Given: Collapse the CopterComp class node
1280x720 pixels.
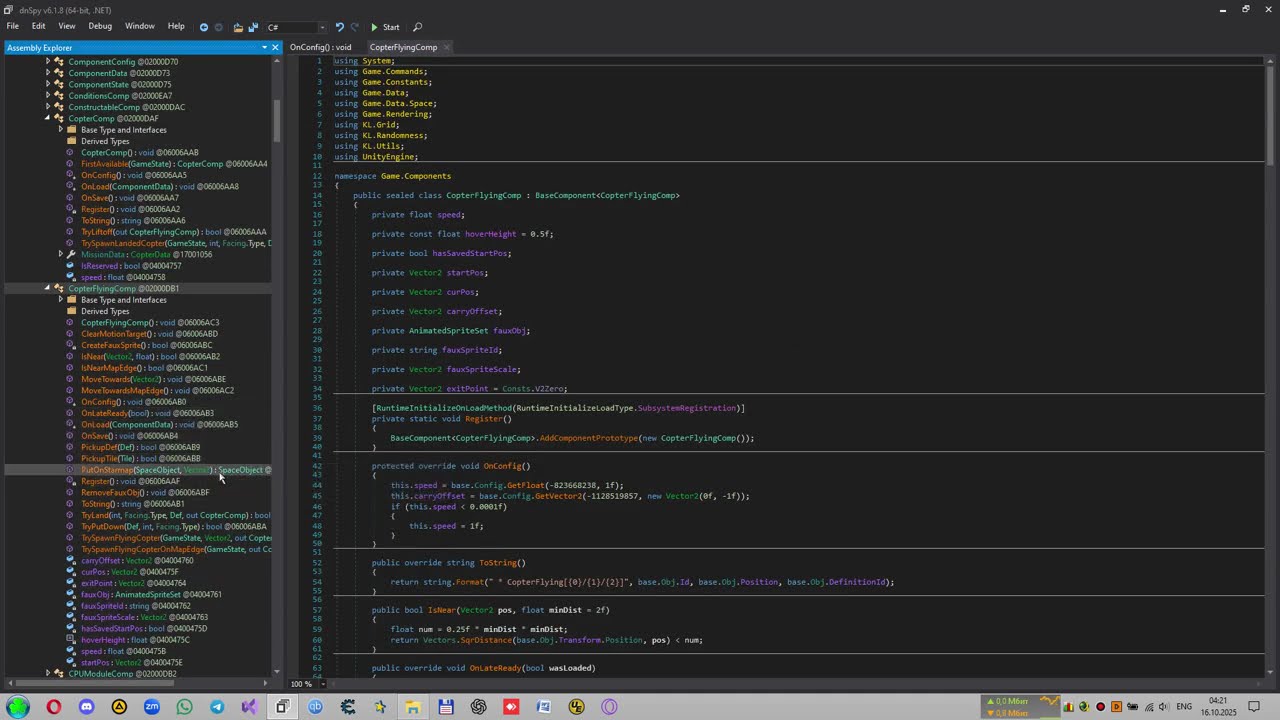Looking at the screenshot, I should click(47, 118).
